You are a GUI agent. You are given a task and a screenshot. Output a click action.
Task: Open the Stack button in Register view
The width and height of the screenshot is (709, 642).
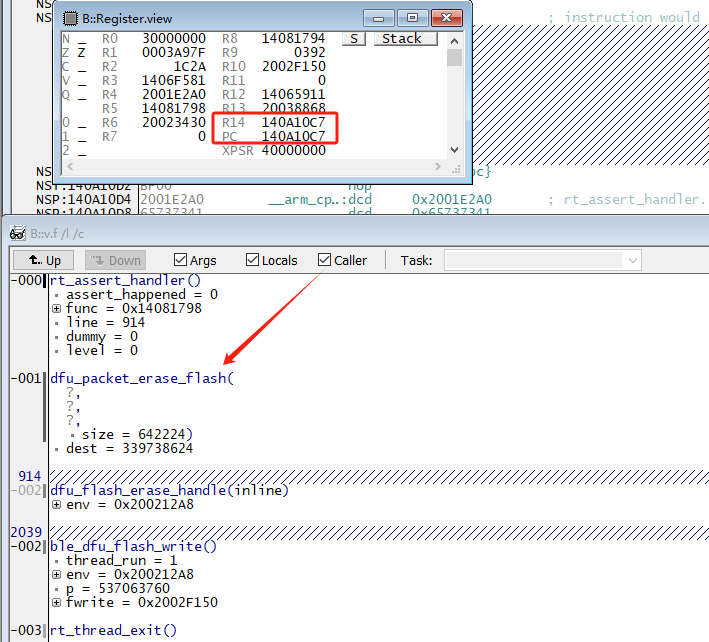(406, 38)
